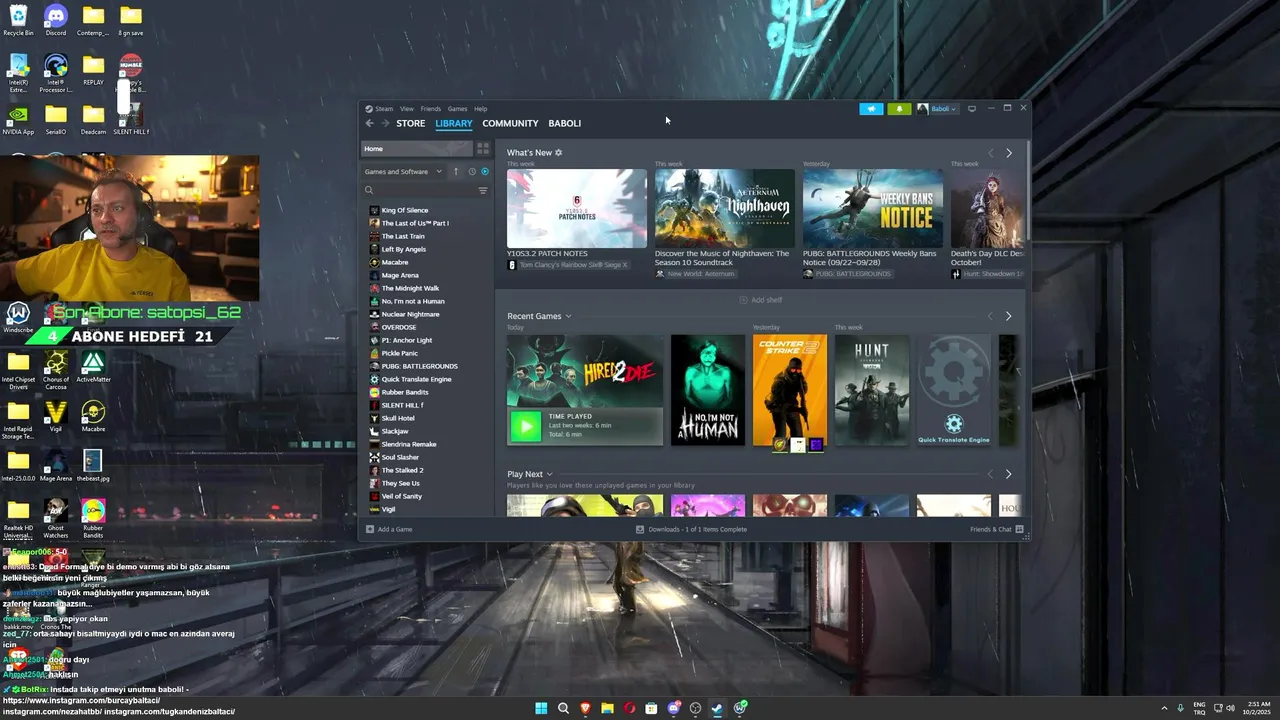
Task: Click the Windows Start button
Action: pyautogui.click(x=541, y=708)
